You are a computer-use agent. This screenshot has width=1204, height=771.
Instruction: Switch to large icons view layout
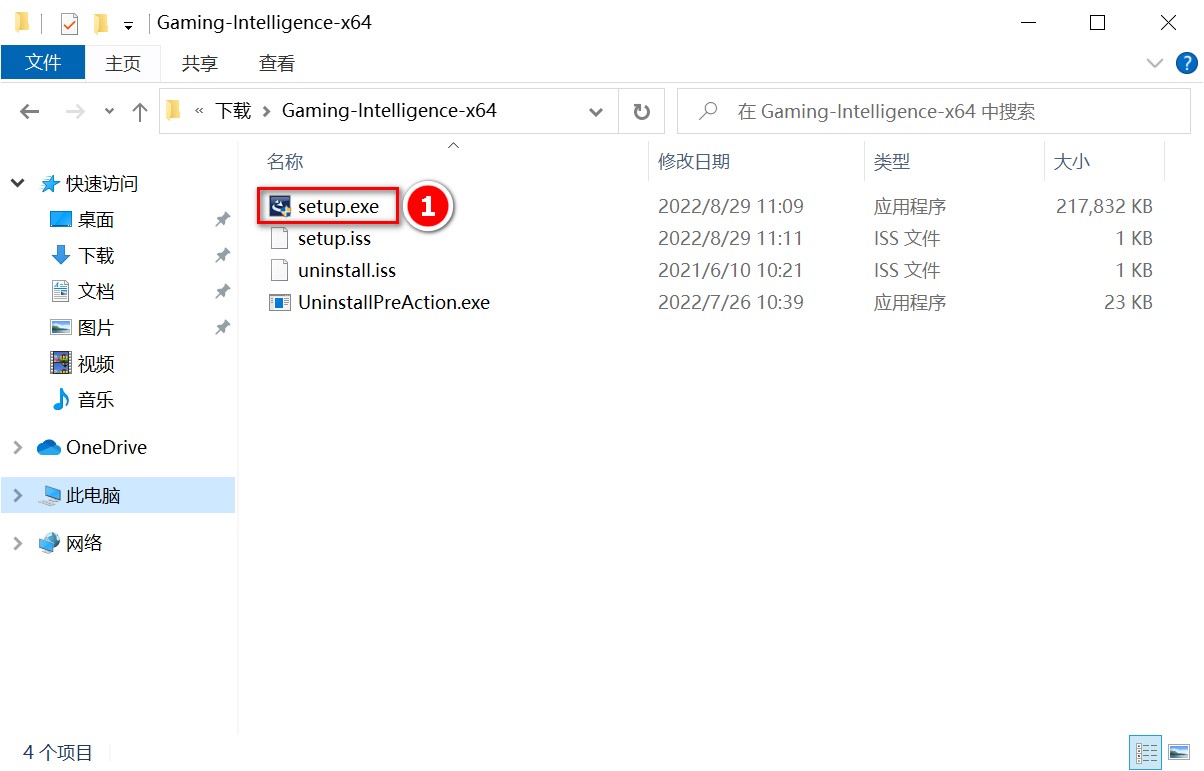[1178, 752]
